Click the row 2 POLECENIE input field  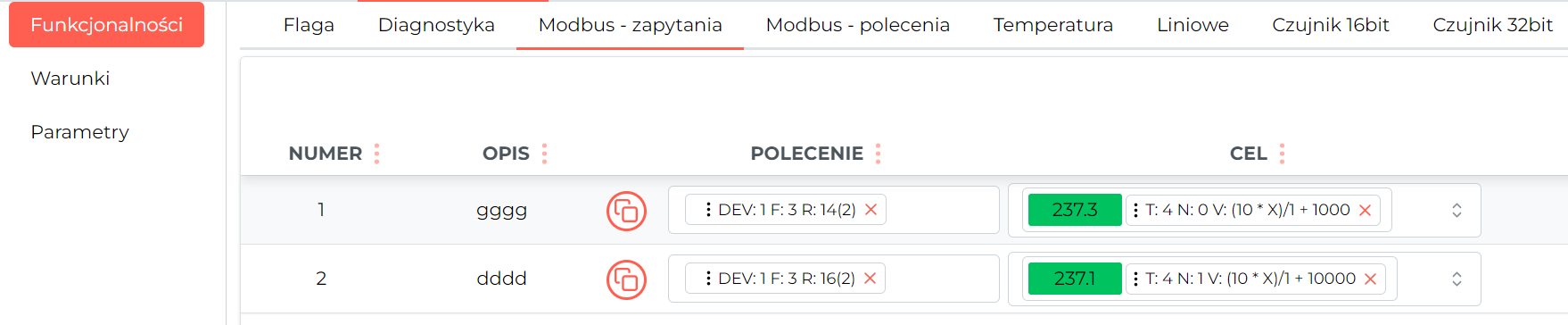(834, 279)
